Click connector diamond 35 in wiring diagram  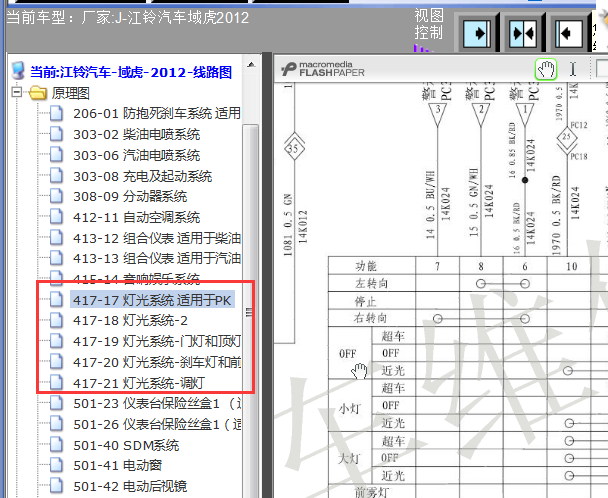tap(294, 148)
